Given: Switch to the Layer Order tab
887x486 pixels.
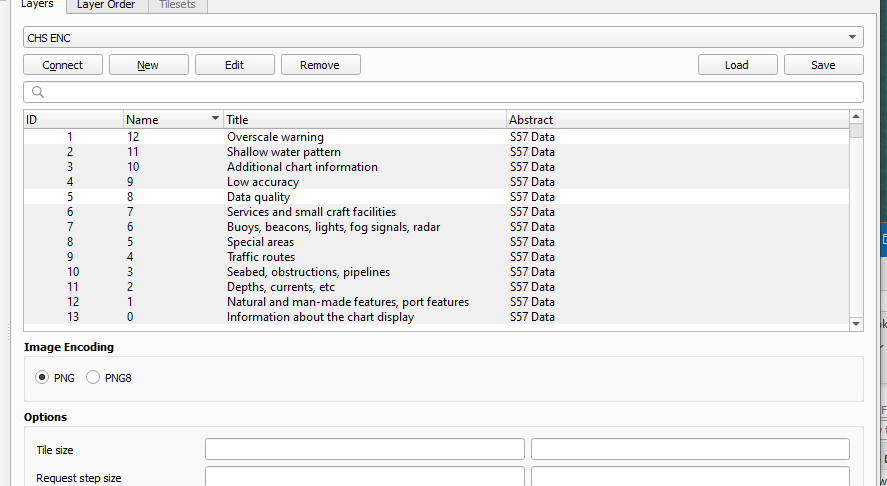Looking at the screenshot, I should 107,5.
